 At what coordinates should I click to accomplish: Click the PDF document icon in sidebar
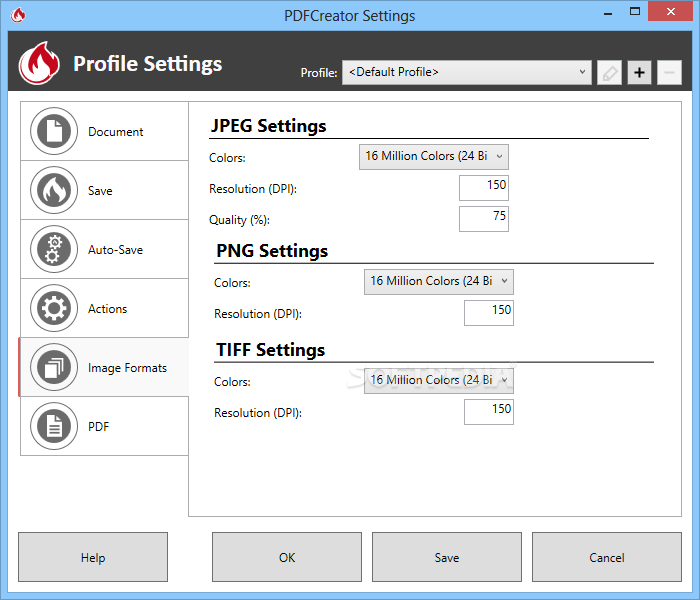[54, 426]
